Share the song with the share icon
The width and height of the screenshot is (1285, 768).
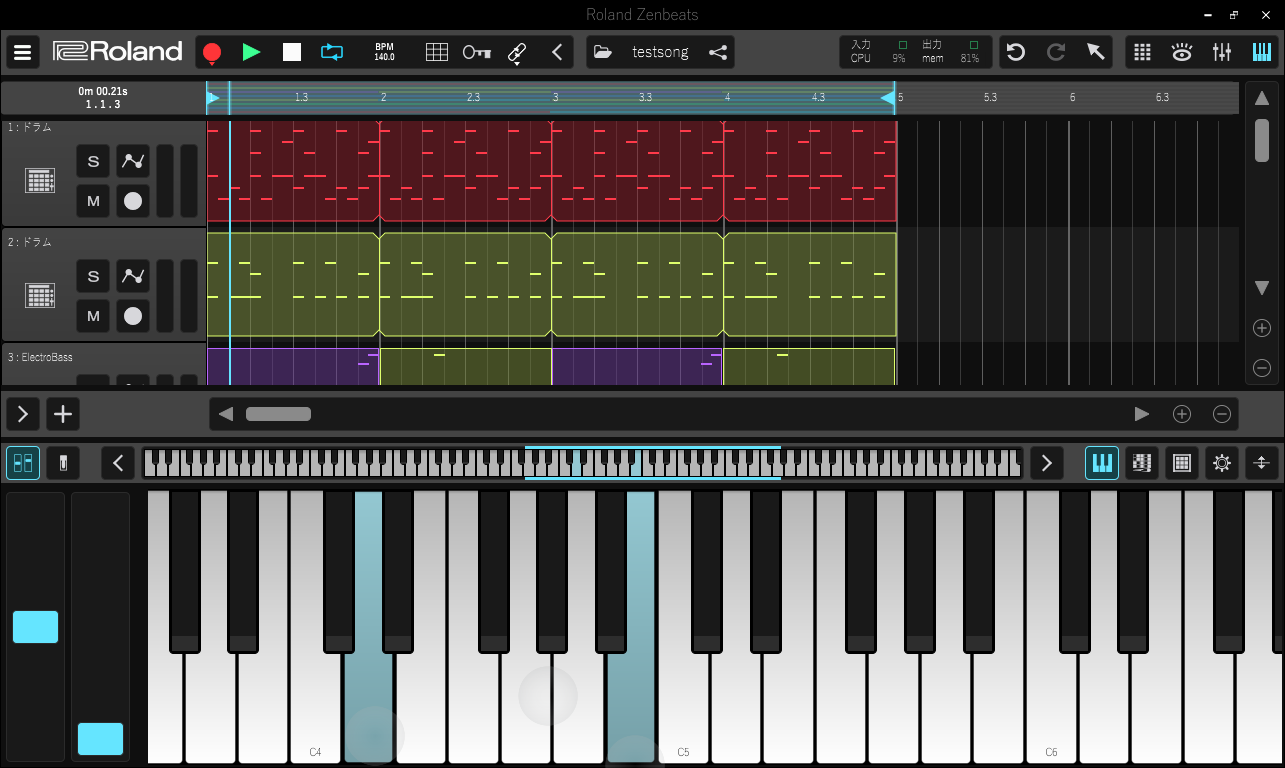coord(718,52)
